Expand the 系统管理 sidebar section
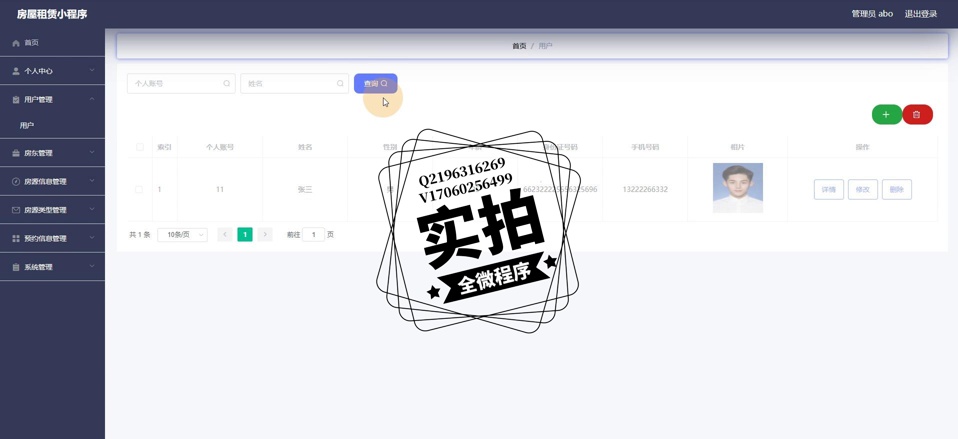Screen dimensions: 958x439 tap(52, 267)
